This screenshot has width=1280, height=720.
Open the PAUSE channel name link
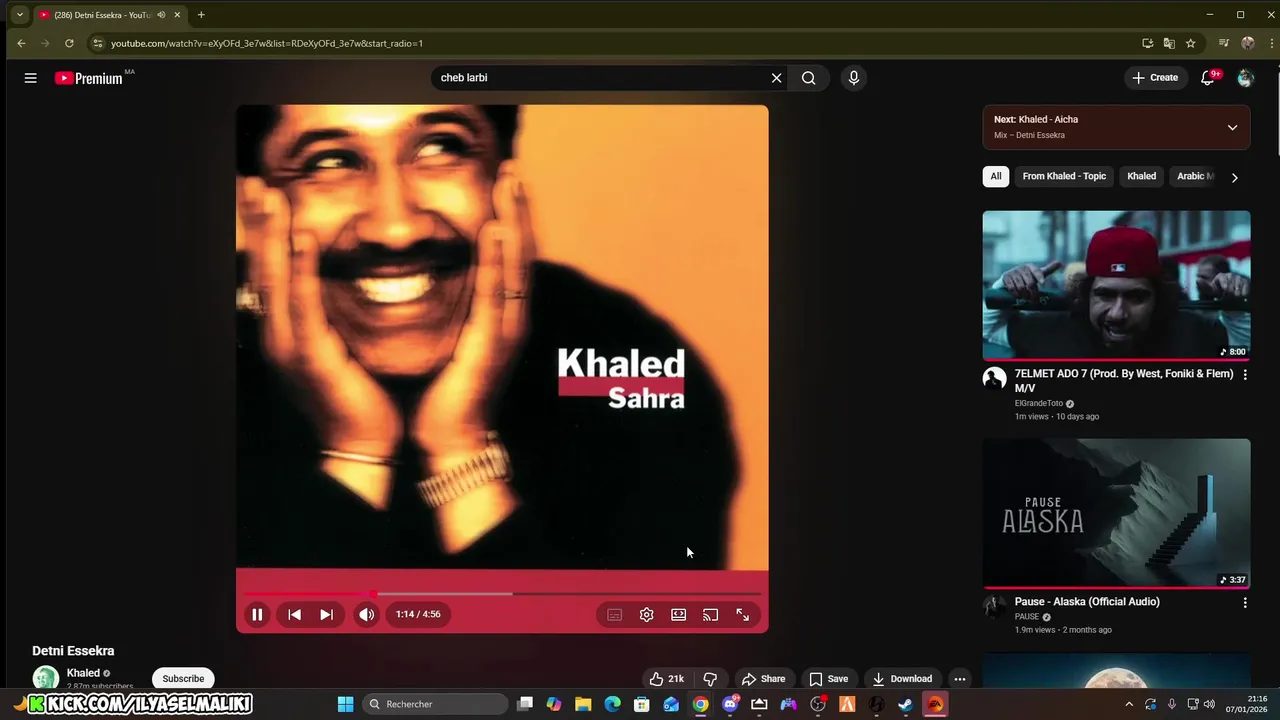(1027, 617)
